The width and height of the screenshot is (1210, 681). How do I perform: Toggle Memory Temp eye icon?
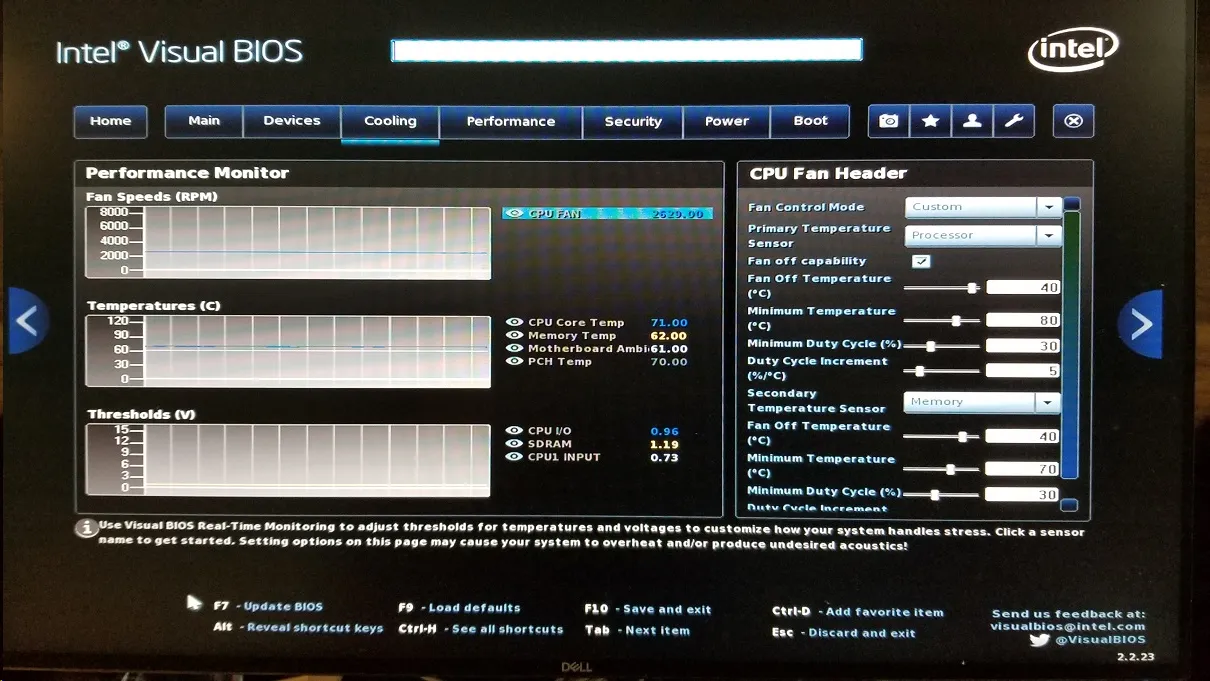[x=515, y=335]
